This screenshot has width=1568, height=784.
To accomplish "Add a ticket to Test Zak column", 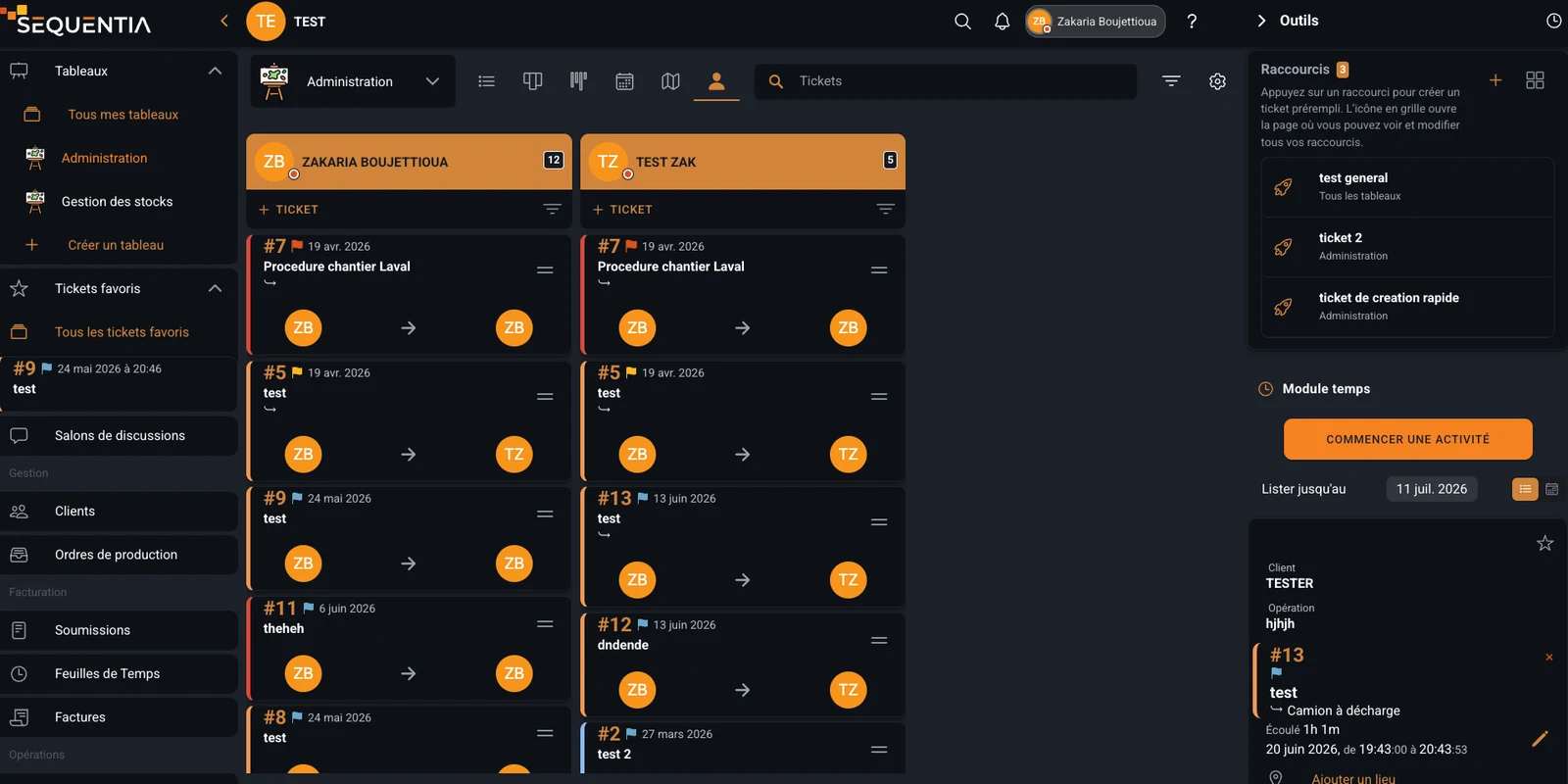I will coord(622,210).
